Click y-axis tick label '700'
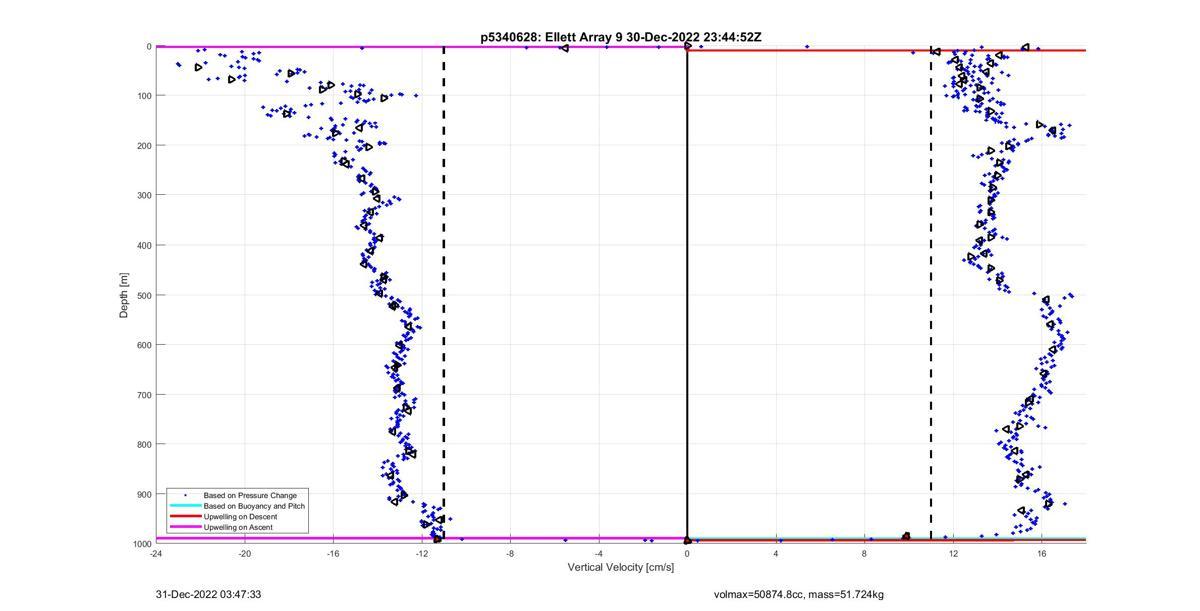Image resolution: width=1200 pixels, height=611 pixels. [x=144, y=395]
